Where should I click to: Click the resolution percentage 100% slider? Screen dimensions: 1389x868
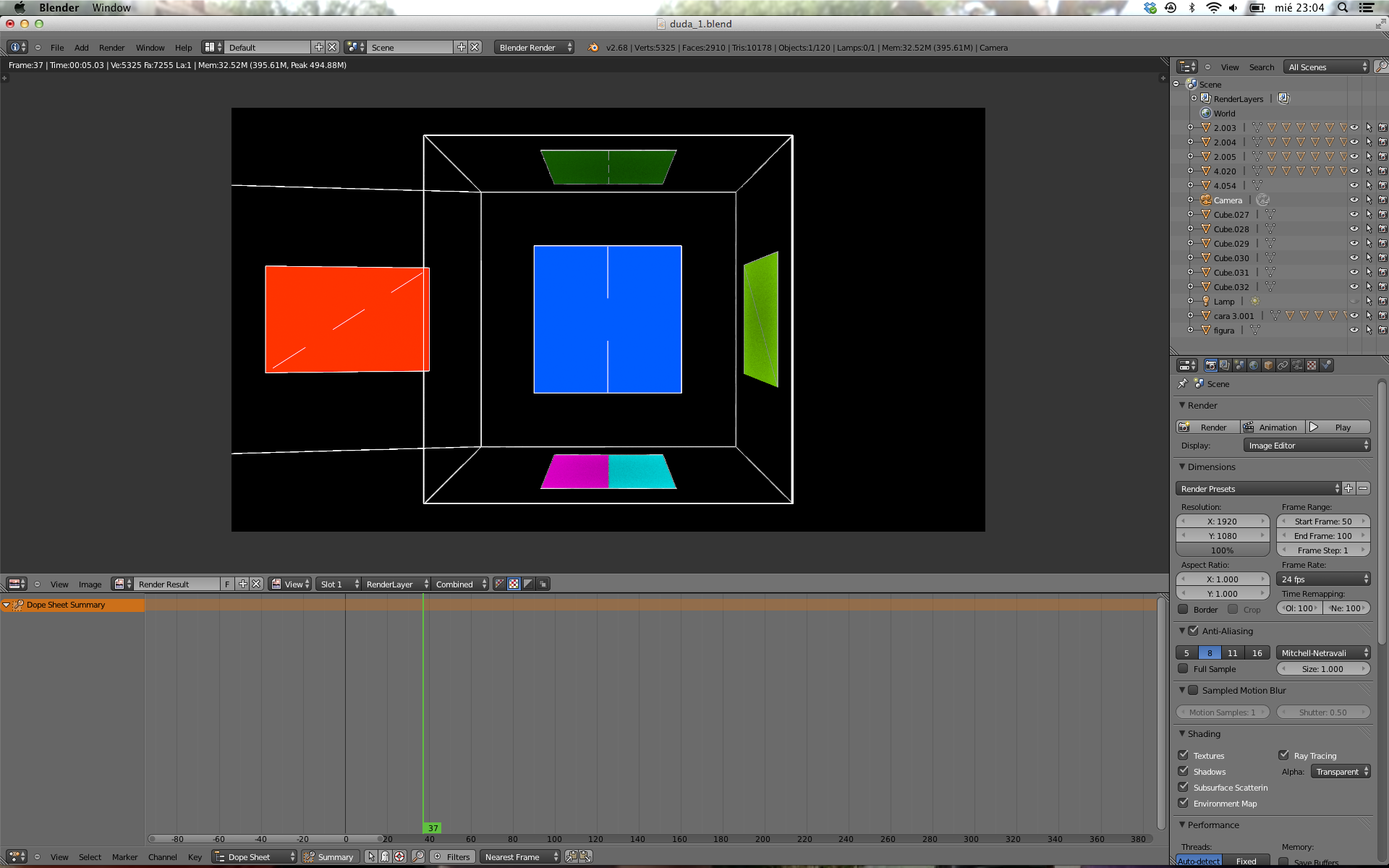click(x=1222, y=550)
